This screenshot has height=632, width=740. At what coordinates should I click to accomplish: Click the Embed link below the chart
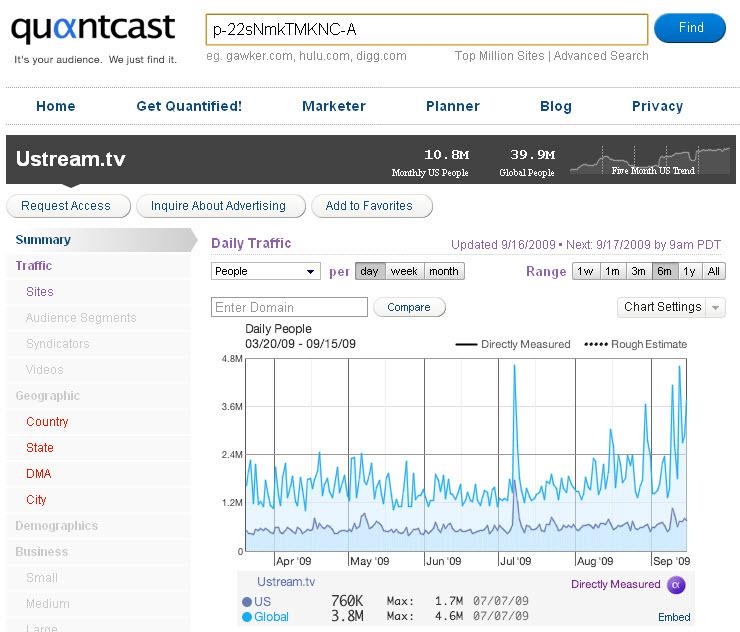coord(674,617)
